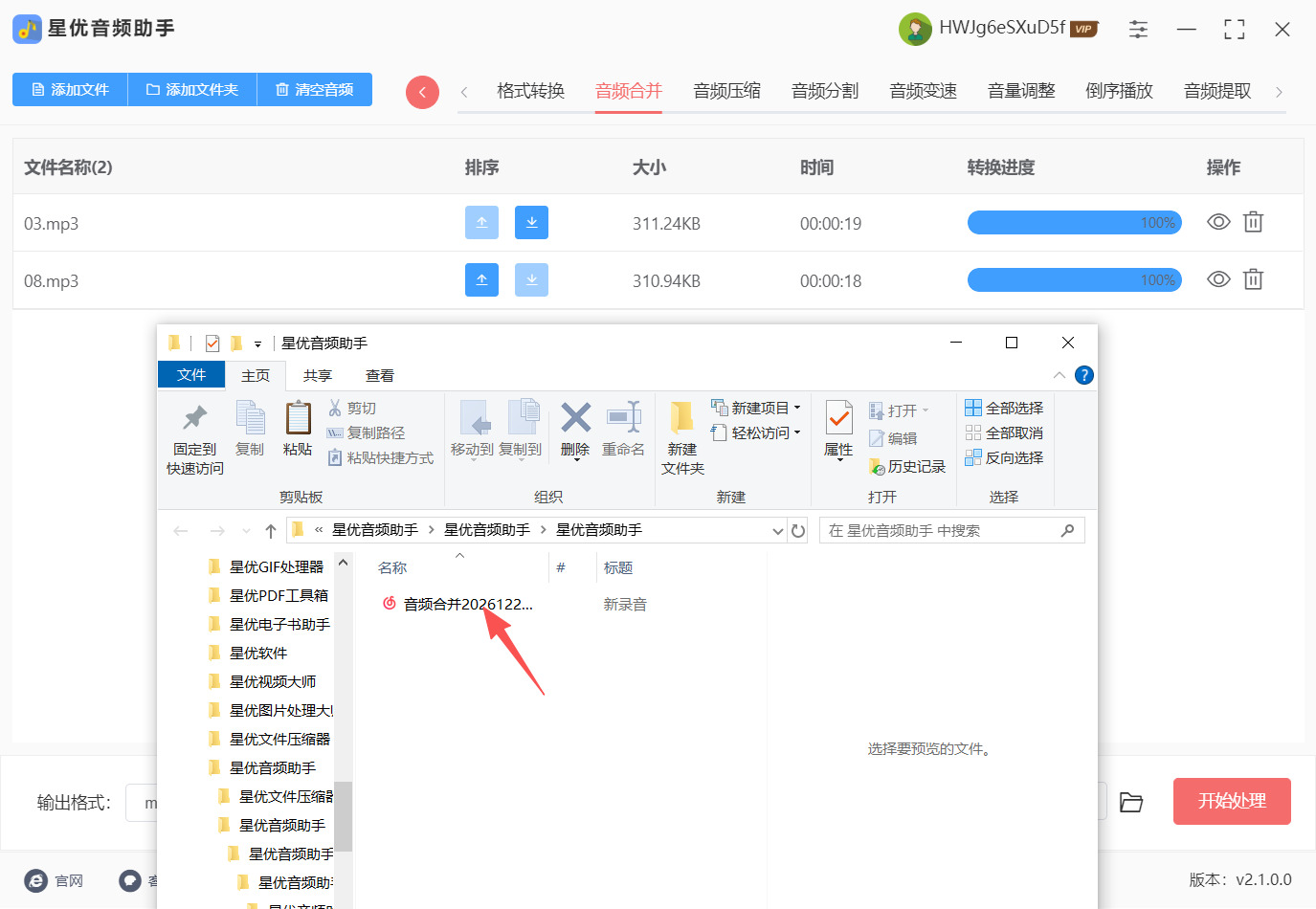Image resolution: width=1316 pixels, height=909 pixels.
Task: Open History in Explorer ribbon
Action: [x=907, y=467]
